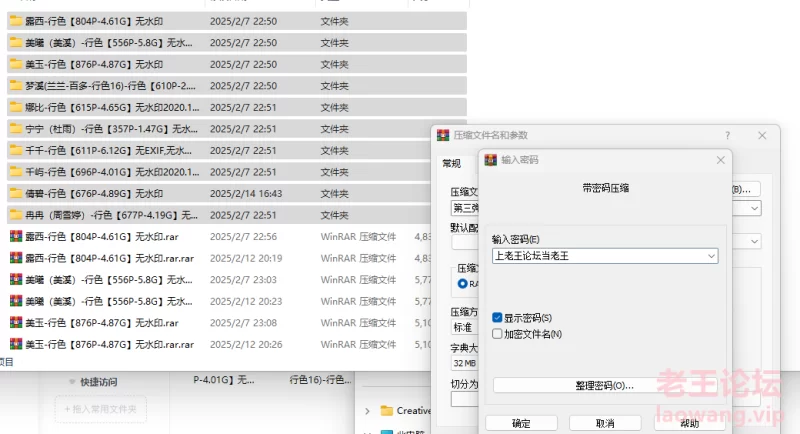Click the 第三弹 archive name field

click(465, 208)
